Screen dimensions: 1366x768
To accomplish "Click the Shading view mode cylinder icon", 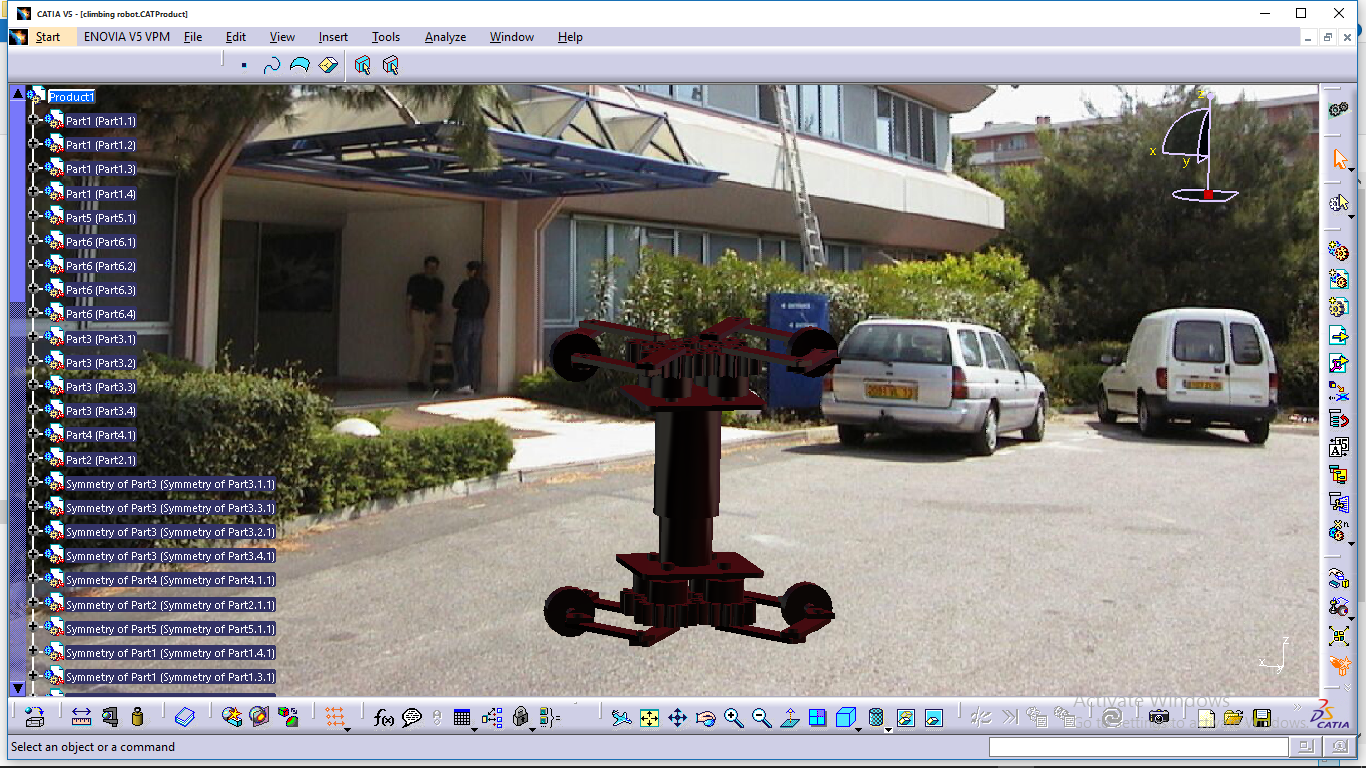I will click(x=876, y=717).
